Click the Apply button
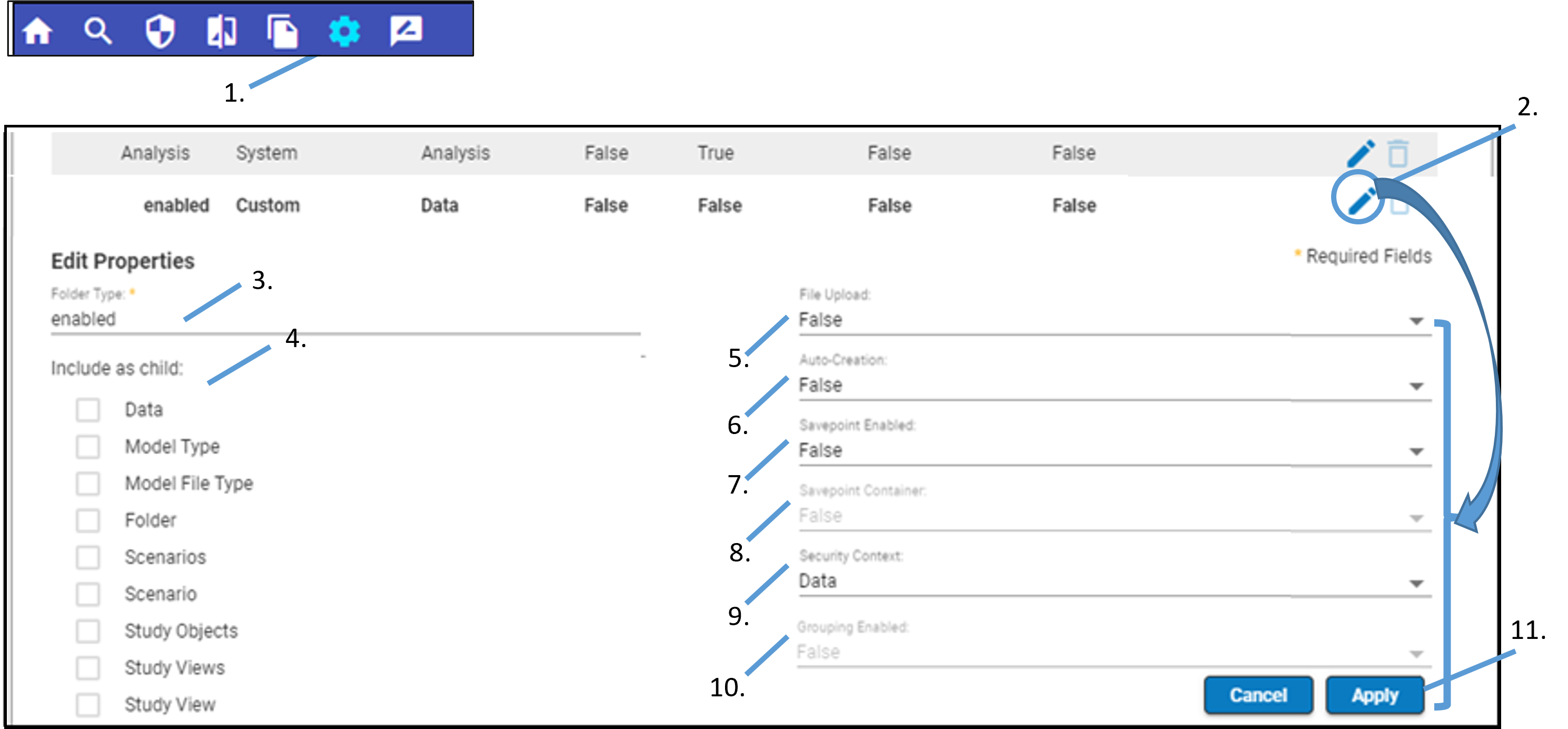Viewport: 1568px width, 729px height. [1375, 695]
